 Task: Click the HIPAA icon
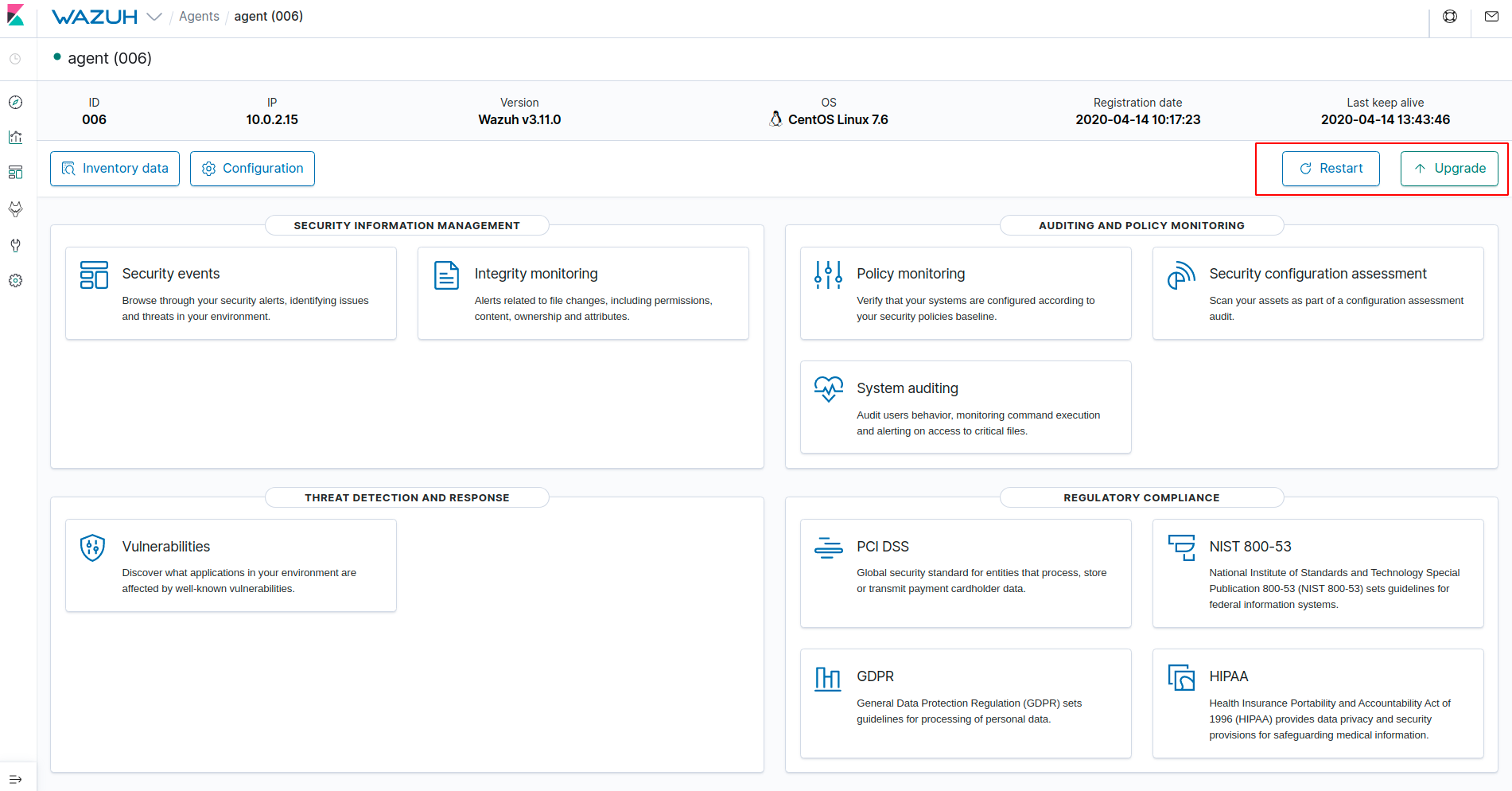click(x=1181, y=678)
